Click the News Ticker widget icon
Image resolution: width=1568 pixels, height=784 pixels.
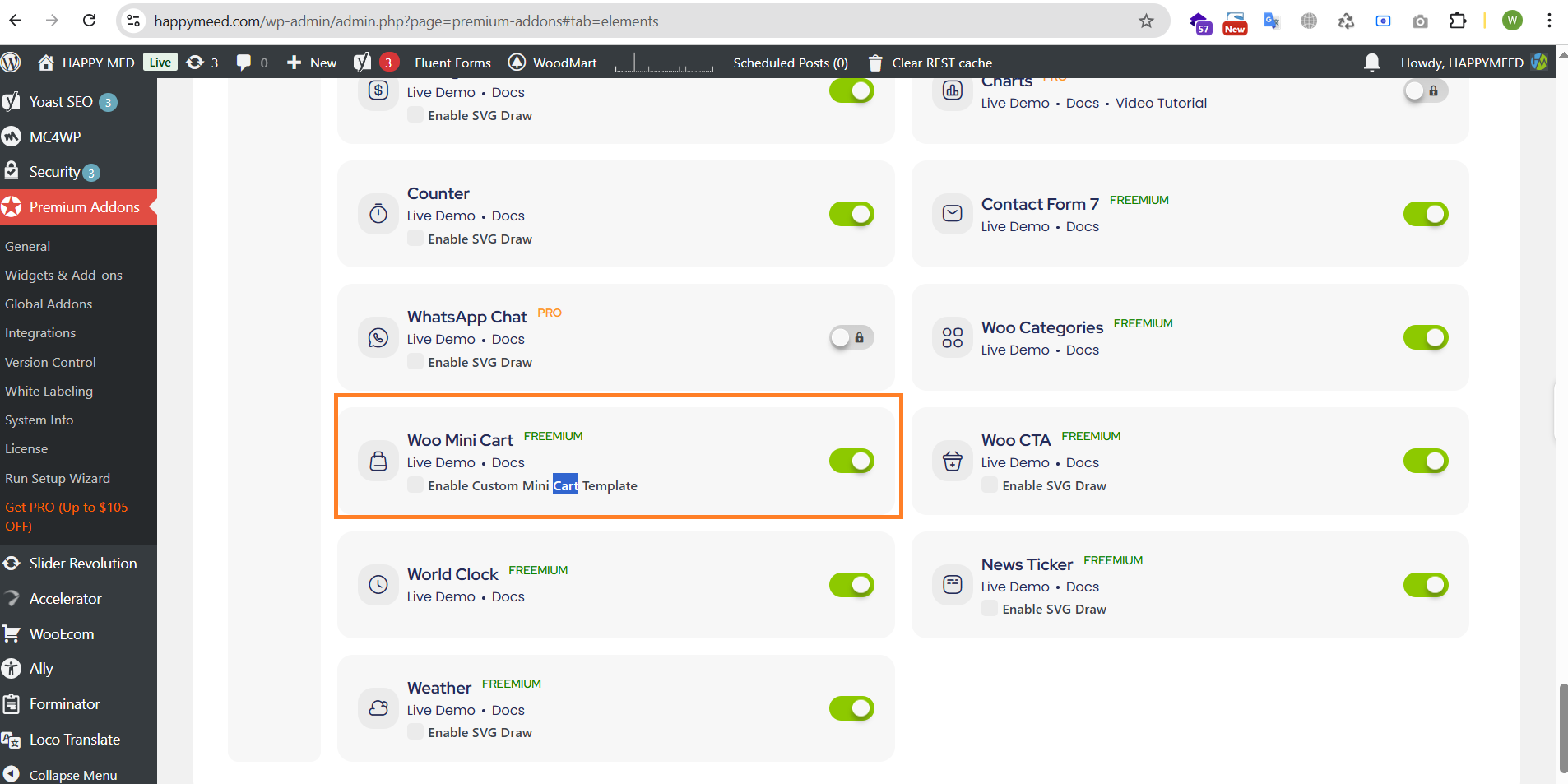pyautogui.click(x=952, y=585)
